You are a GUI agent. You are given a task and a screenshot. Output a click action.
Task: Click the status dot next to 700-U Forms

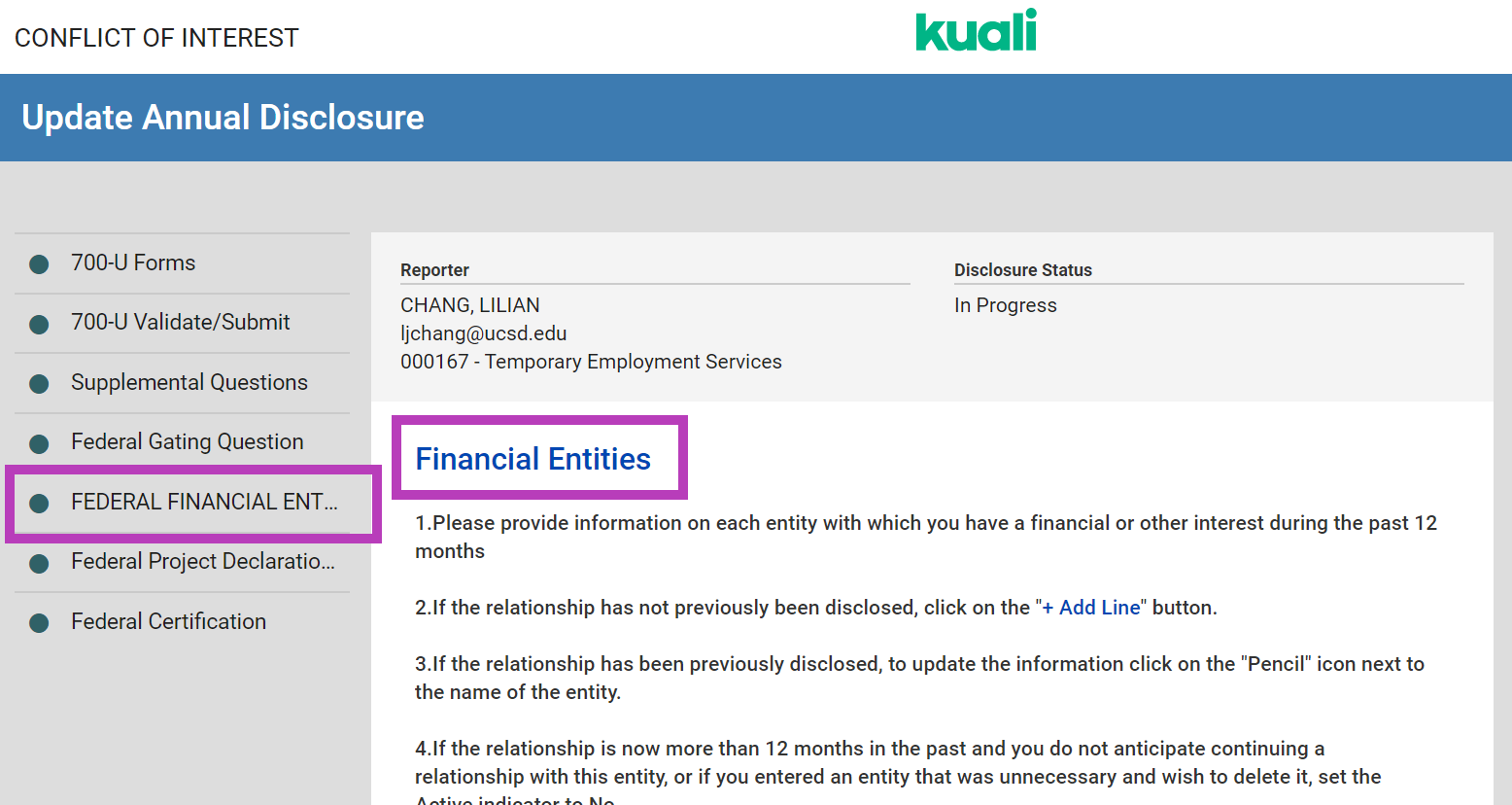(x=39, y=262)
